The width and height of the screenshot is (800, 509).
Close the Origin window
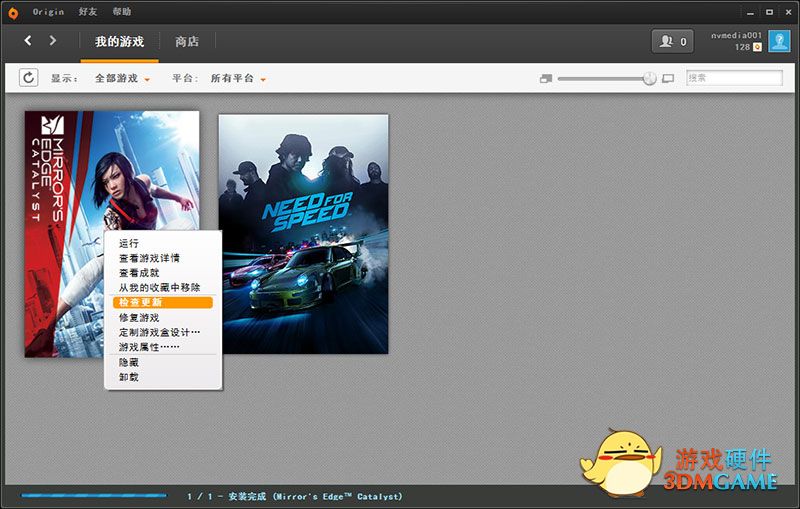(x=788, y=12)
